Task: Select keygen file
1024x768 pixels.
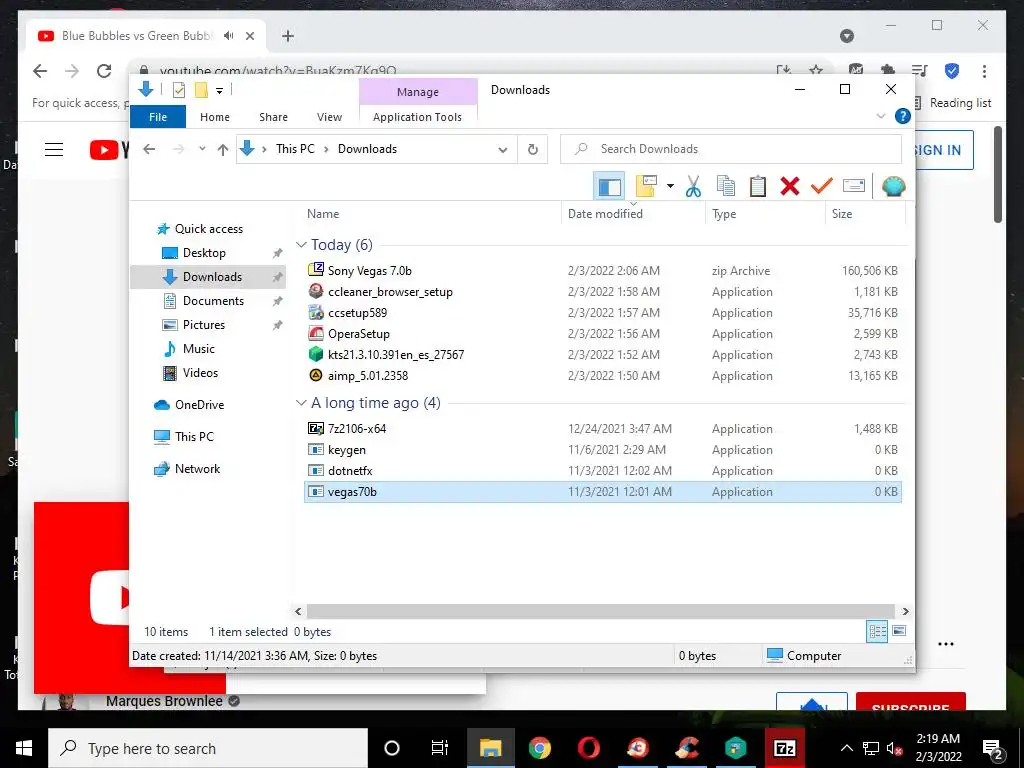Action: tap(603, 450)
